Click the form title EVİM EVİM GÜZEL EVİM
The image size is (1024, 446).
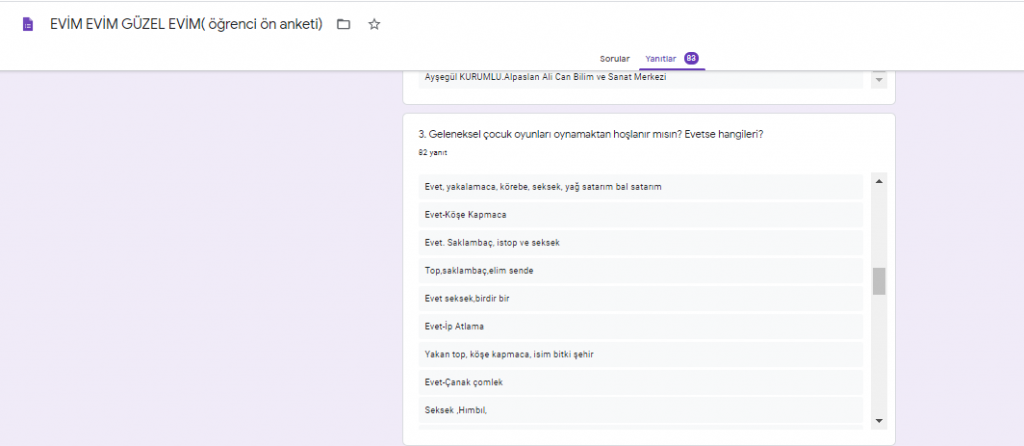tap(186, 24)
